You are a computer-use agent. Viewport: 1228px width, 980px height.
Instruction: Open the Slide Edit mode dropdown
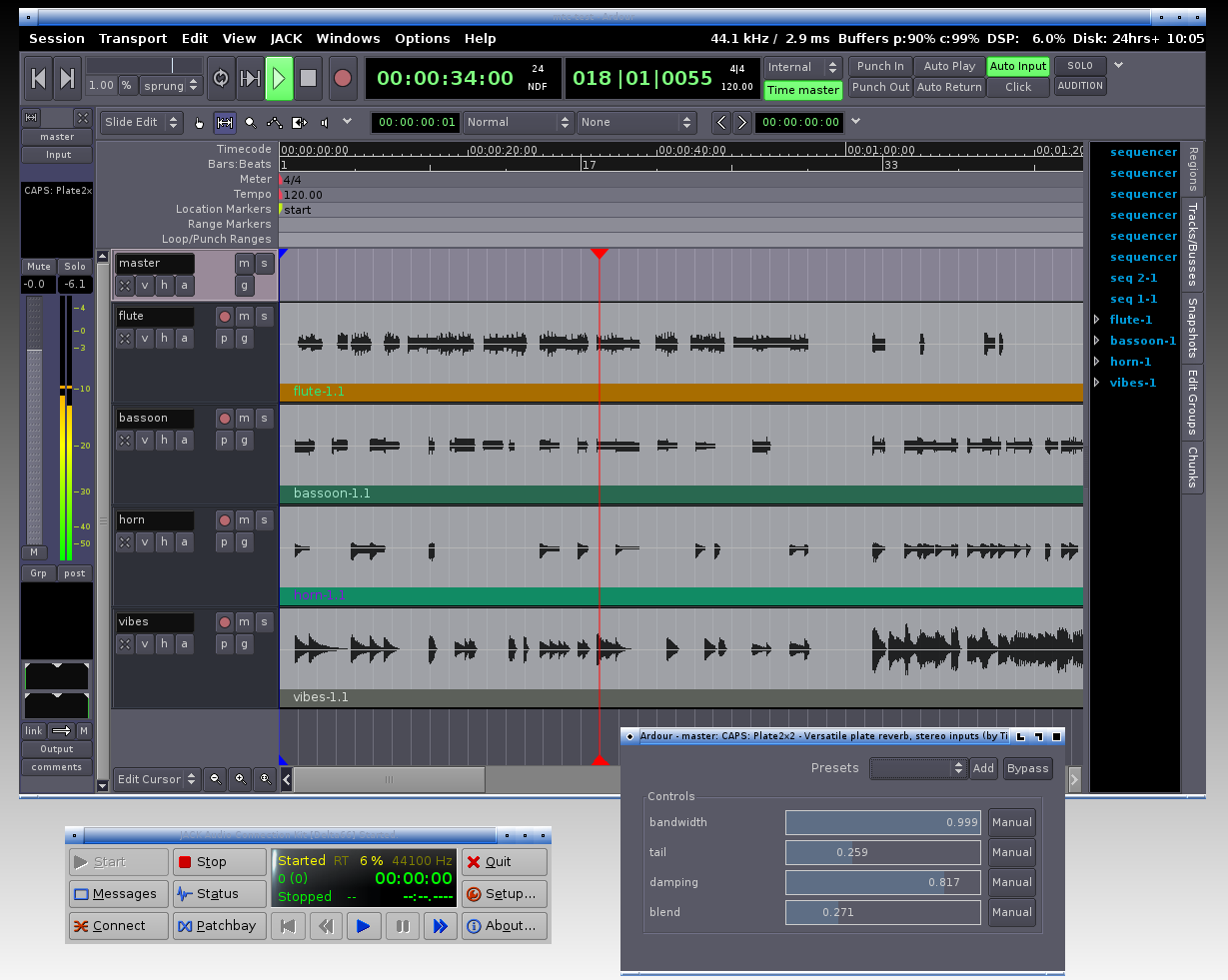pyautogui.click(x=142, y=122)
